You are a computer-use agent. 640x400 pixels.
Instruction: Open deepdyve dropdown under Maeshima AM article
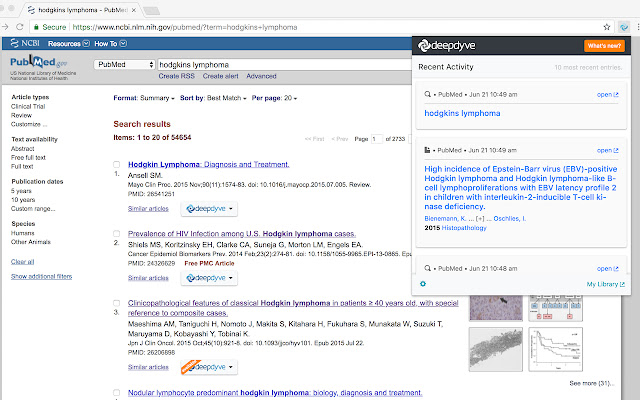point(209,367)
